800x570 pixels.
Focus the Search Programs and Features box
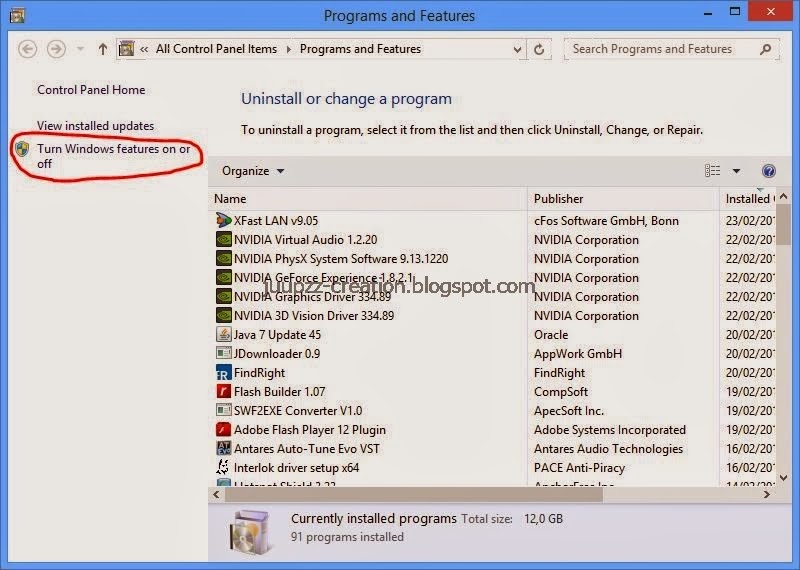[x=671, y=49]
